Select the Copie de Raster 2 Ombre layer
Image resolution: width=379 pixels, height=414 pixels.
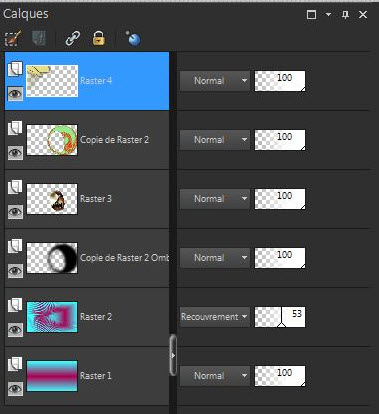[124, 258]
